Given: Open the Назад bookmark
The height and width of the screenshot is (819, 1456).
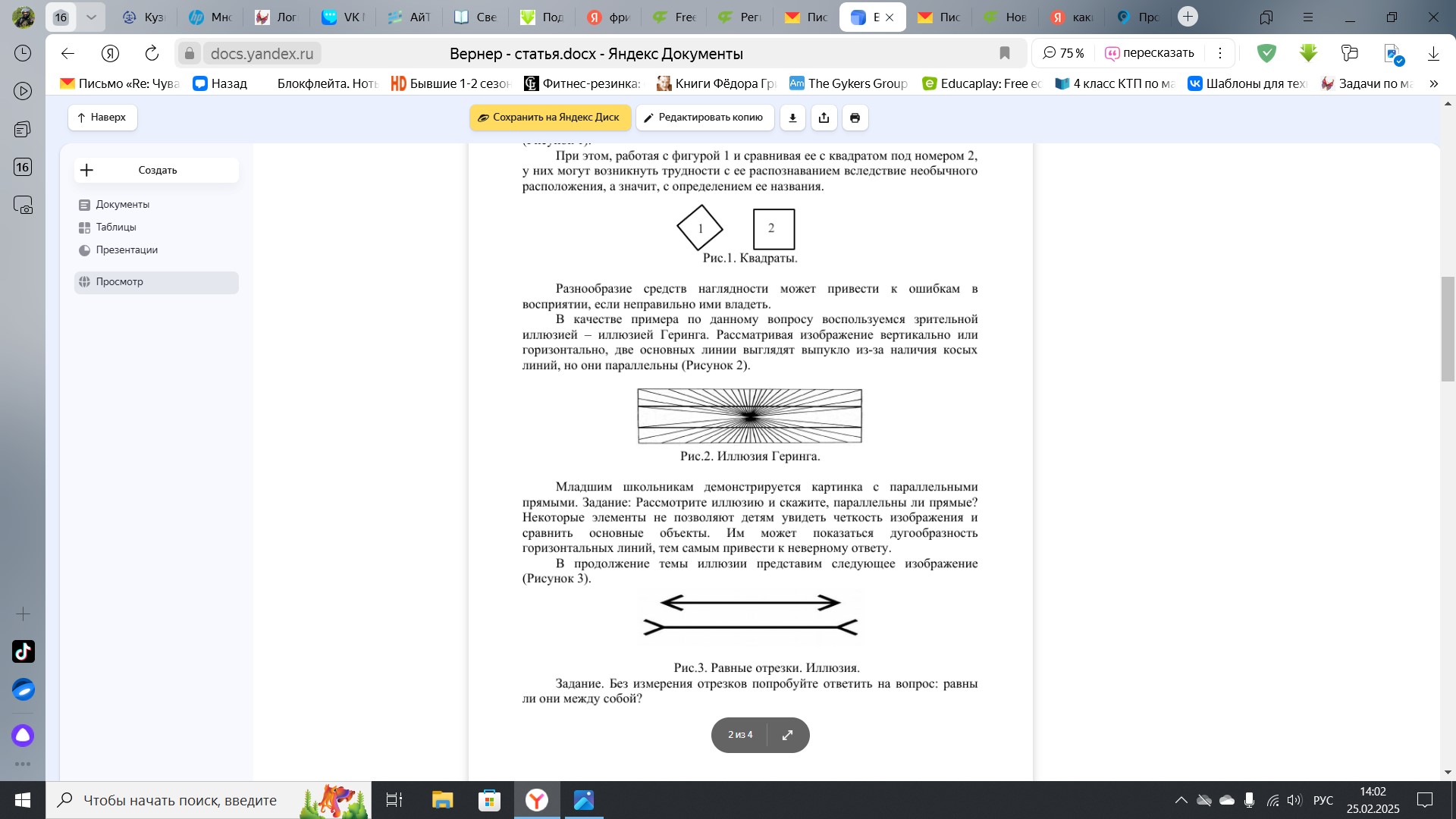Looking at the screenshot, I should [x=220, y=83].
